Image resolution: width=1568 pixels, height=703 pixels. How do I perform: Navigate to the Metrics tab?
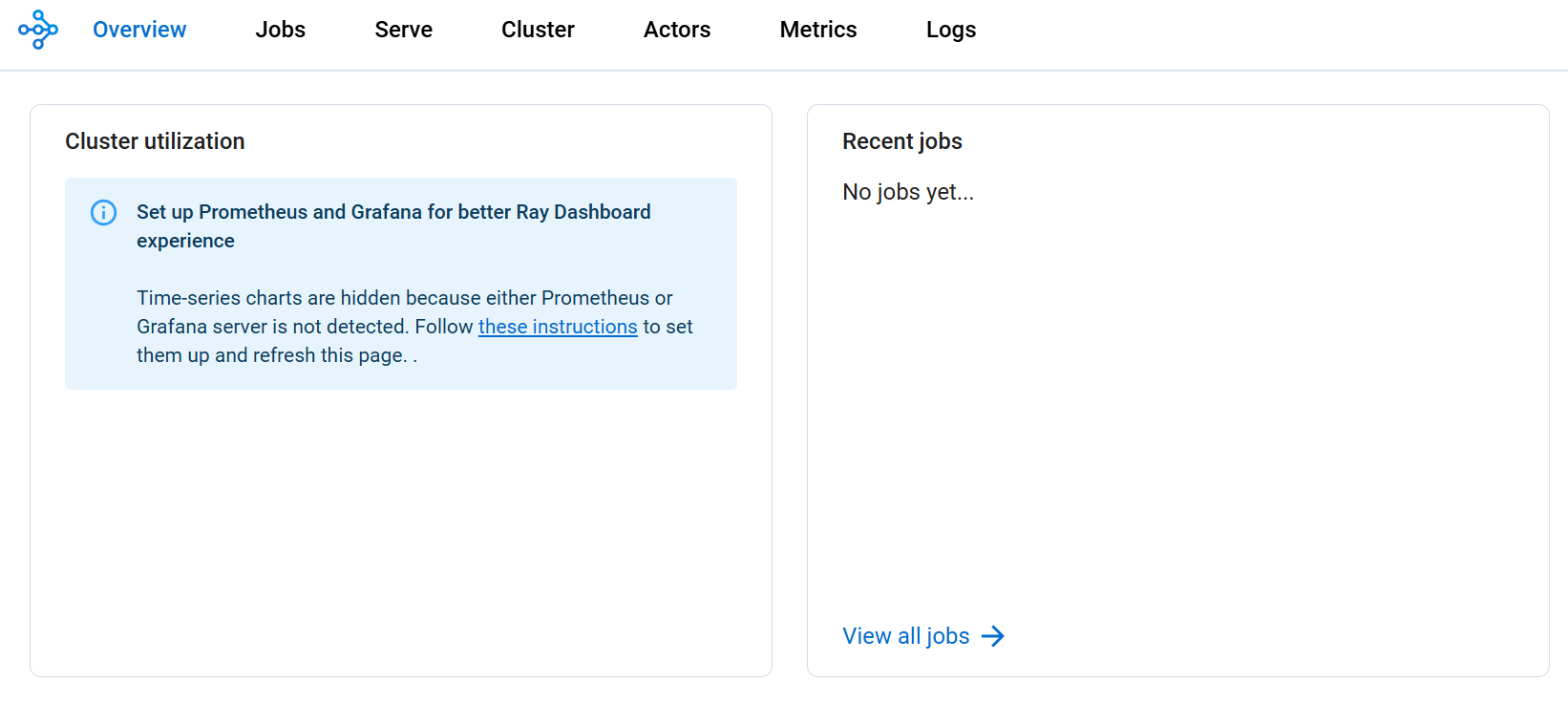817,30
